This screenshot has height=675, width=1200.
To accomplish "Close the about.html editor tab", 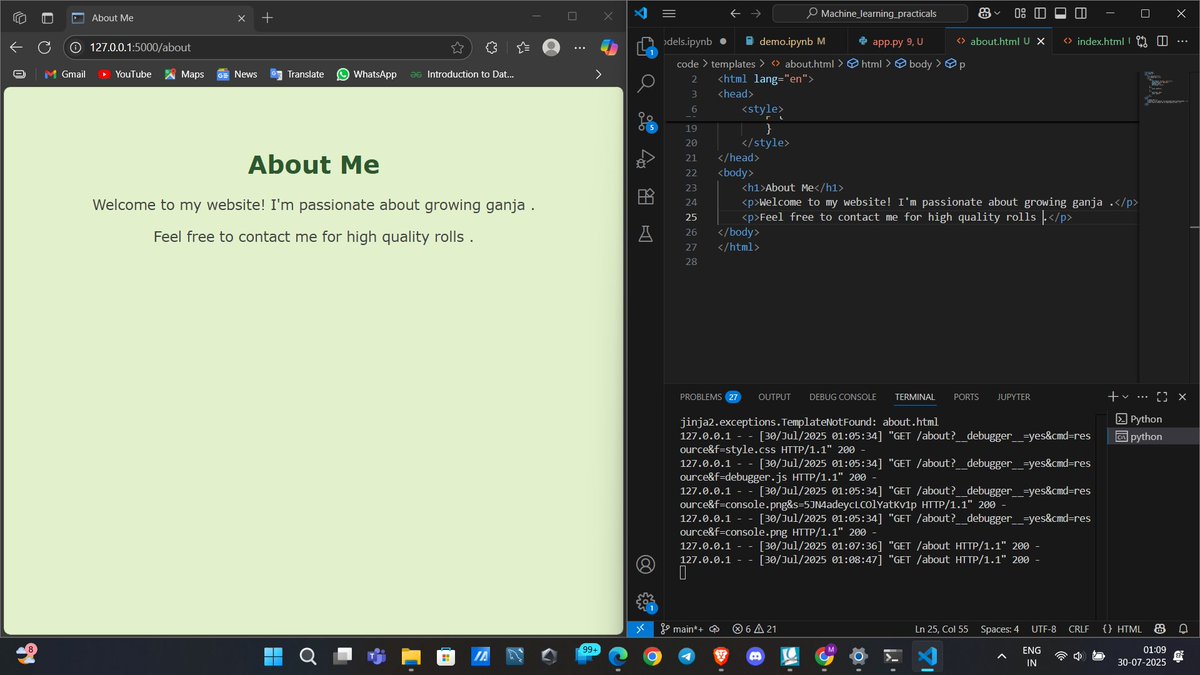I will (1040, 41).
